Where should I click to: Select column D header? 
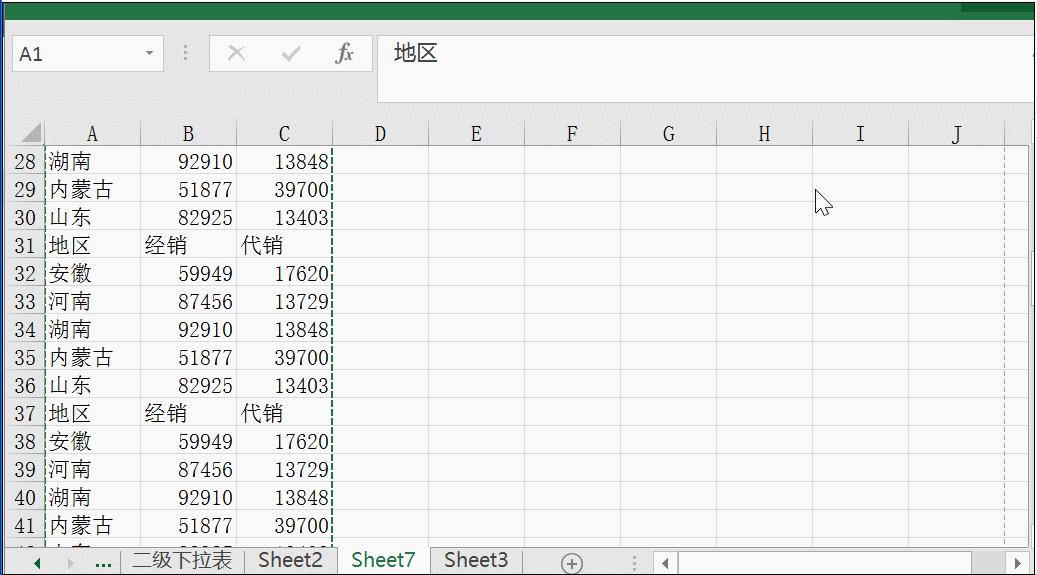pos(380,134)
